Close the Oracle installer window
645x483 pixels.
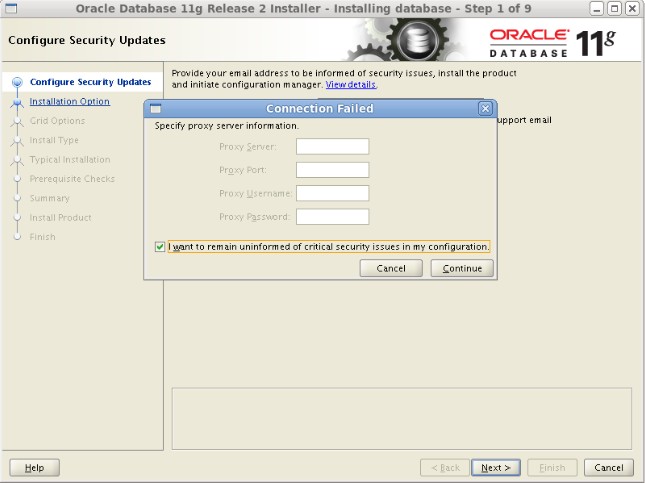click(x=632, y=9)
